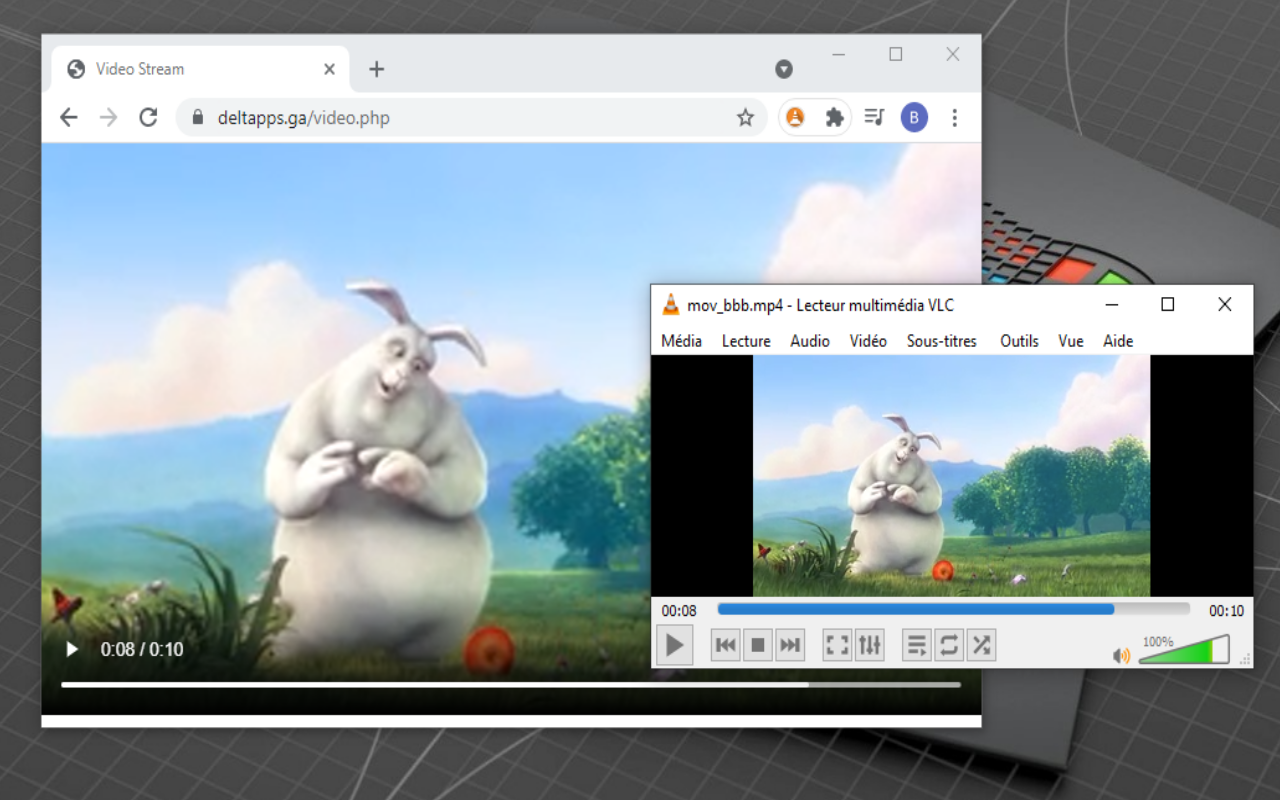Click the VLC cone title icon
1280x800 pixels.
pyautogui.click(x=670, y=305)
